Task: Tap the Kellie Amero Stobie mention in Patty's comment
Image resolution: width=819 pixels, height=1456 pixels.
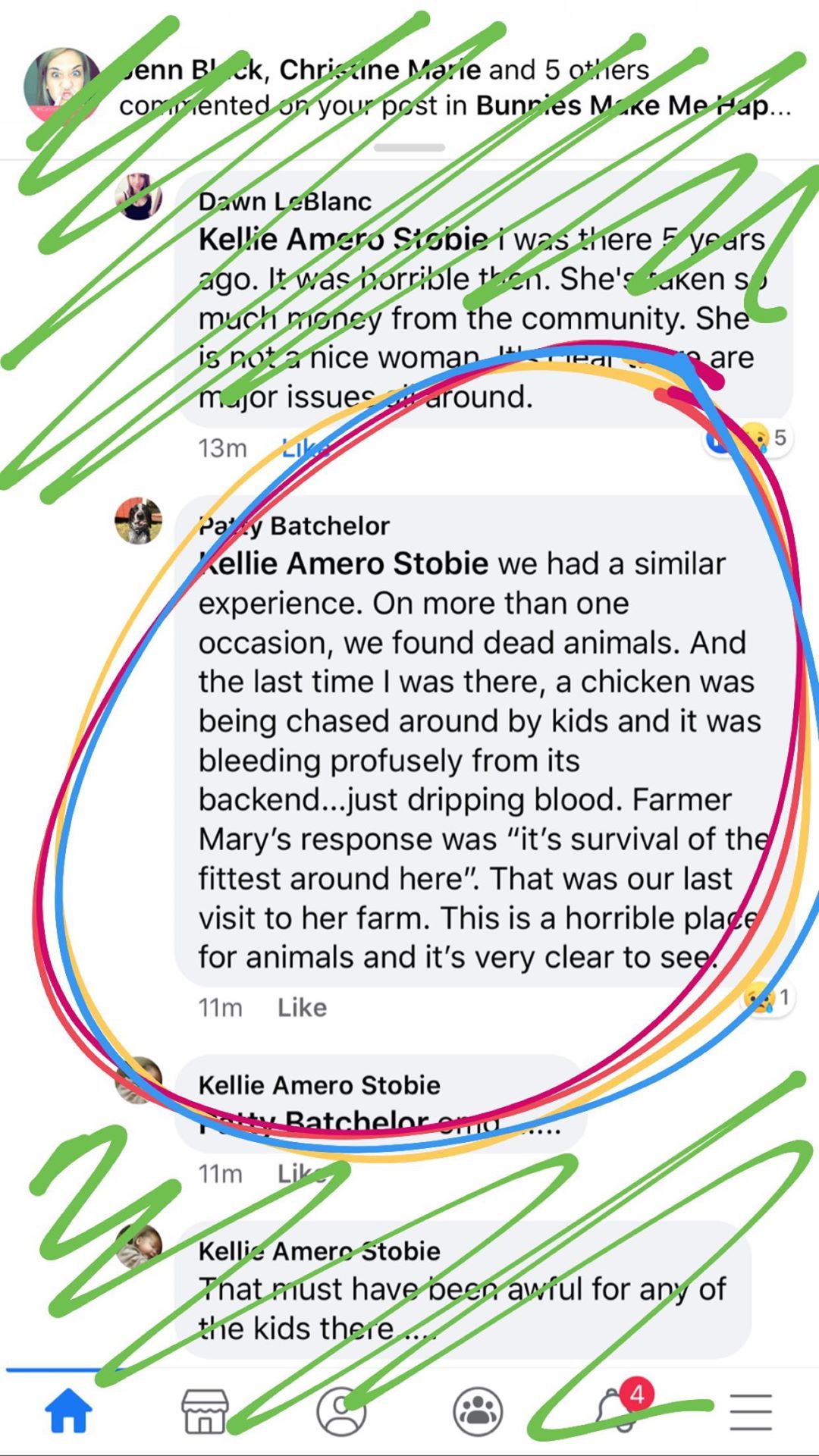Action: coord(344,564)
